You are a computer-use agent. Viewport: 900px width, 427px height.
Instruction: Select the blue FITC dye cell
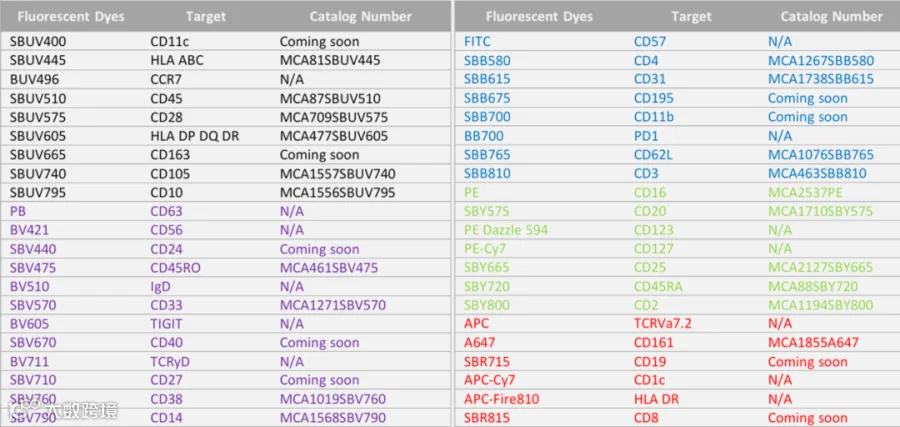click(477, 41)
